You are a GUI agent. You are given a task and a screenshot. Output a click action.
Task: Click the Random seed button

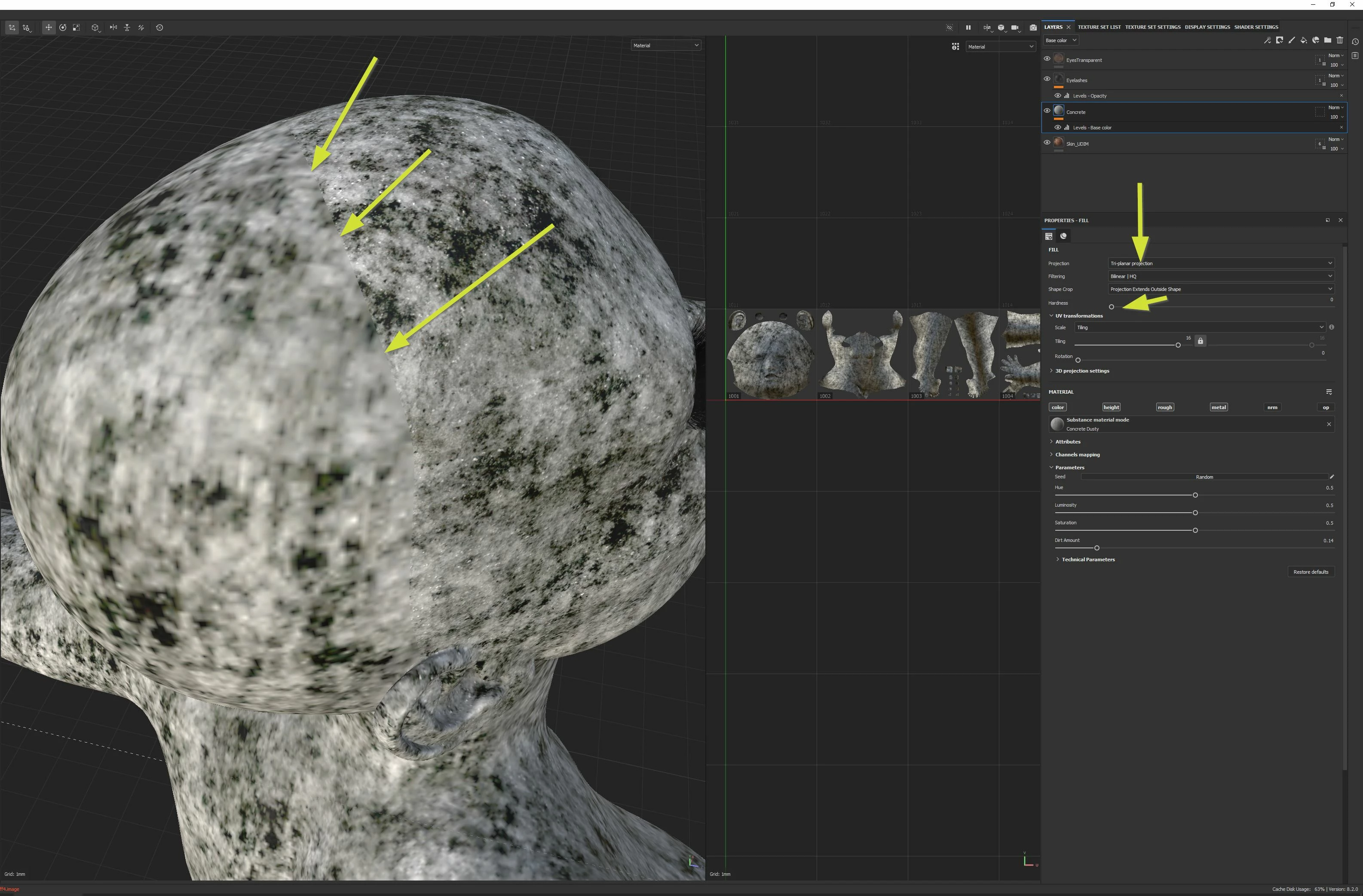click(x=1204, y=477)
